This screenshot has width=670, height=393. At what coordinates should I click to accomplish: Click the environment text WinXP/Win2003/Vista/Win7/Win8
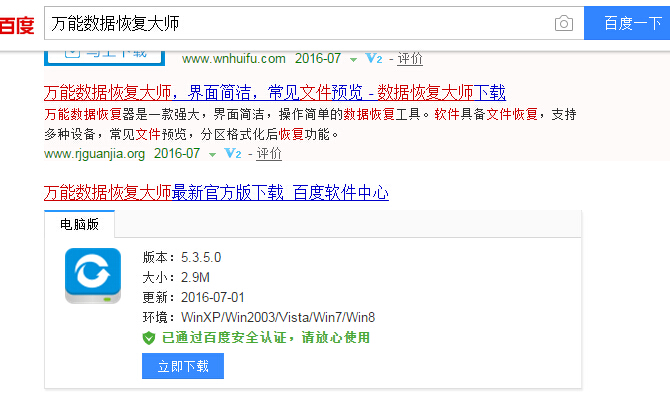pos(278,317)
